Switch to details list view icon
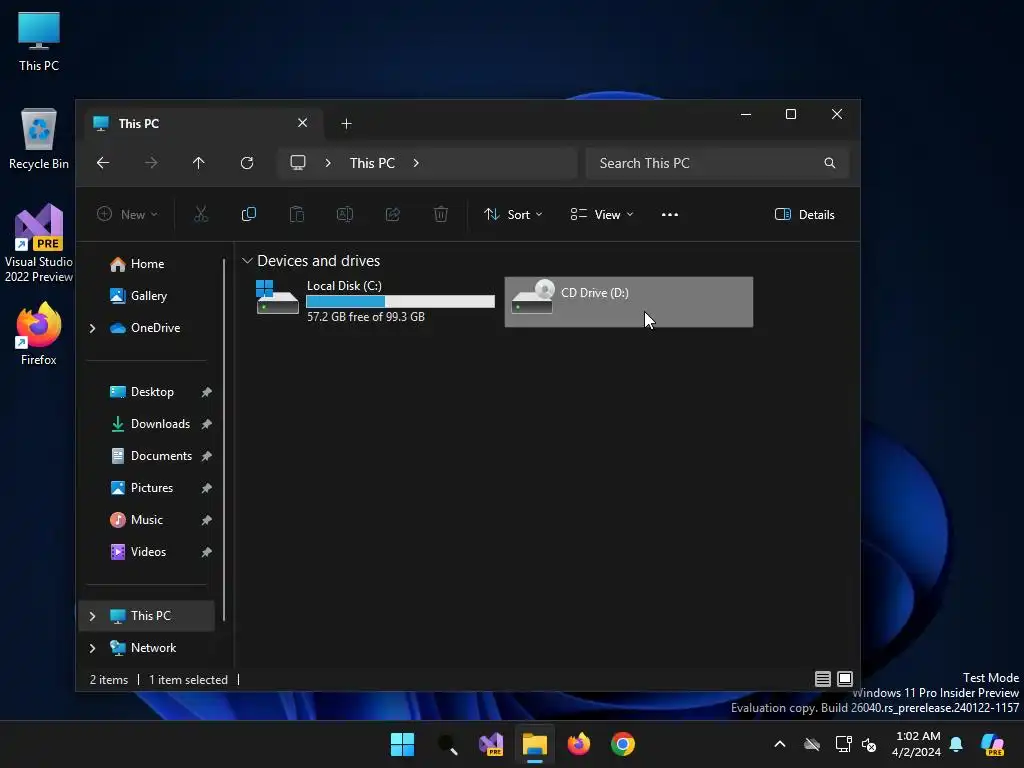This screenshot has width=1024, height=768. [823, 679]
